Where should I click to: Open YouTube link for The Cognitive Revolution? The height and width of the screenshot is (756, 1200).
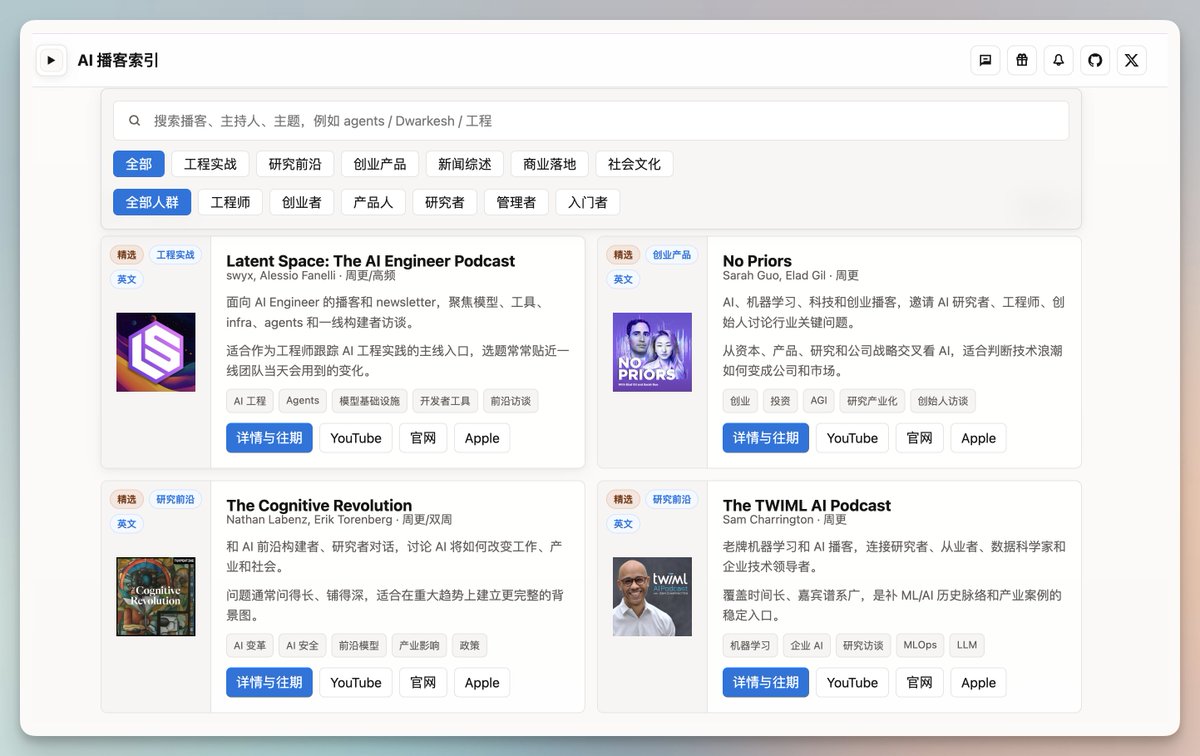pos(356,682)
